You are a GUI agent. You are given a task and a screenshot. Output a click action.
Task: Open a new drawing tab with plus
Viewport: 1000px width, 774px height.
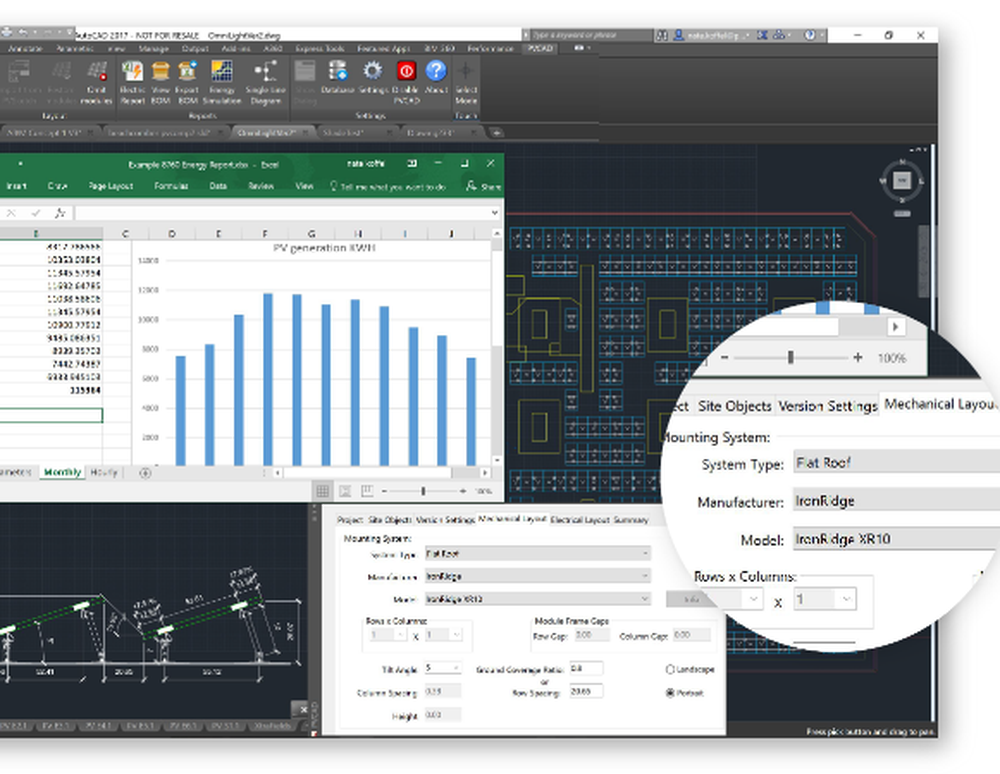[496, 133]
